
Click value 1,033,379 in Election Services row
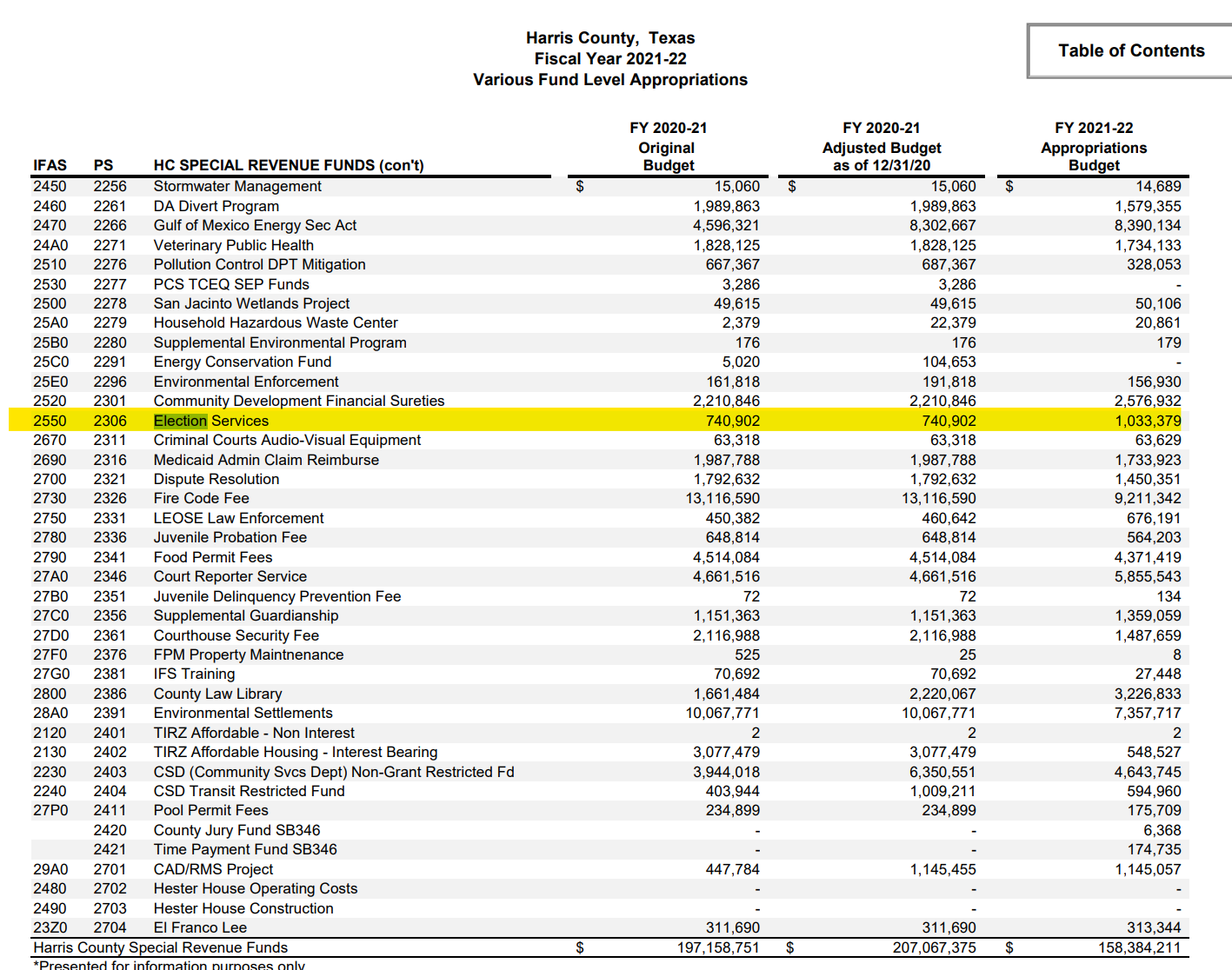click(x=1148, y=421)
